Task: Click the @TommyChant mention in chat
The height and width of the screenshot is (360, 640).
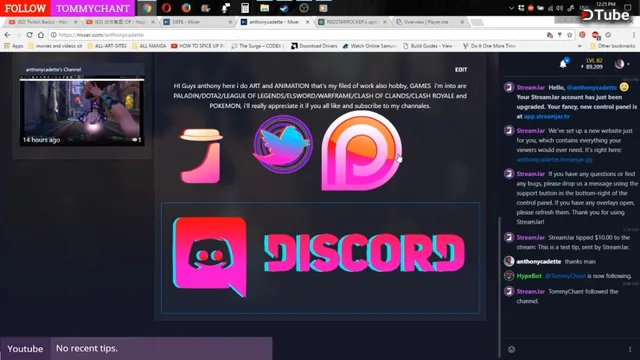Action: (x=565, y=276)
